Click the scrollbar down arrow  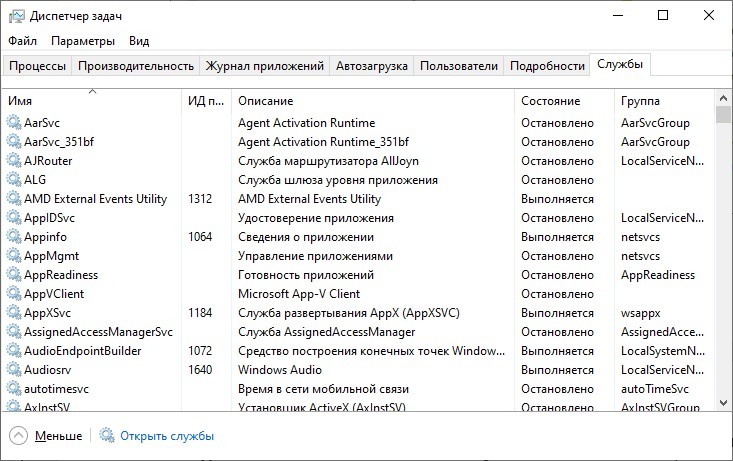coord(723,402)
